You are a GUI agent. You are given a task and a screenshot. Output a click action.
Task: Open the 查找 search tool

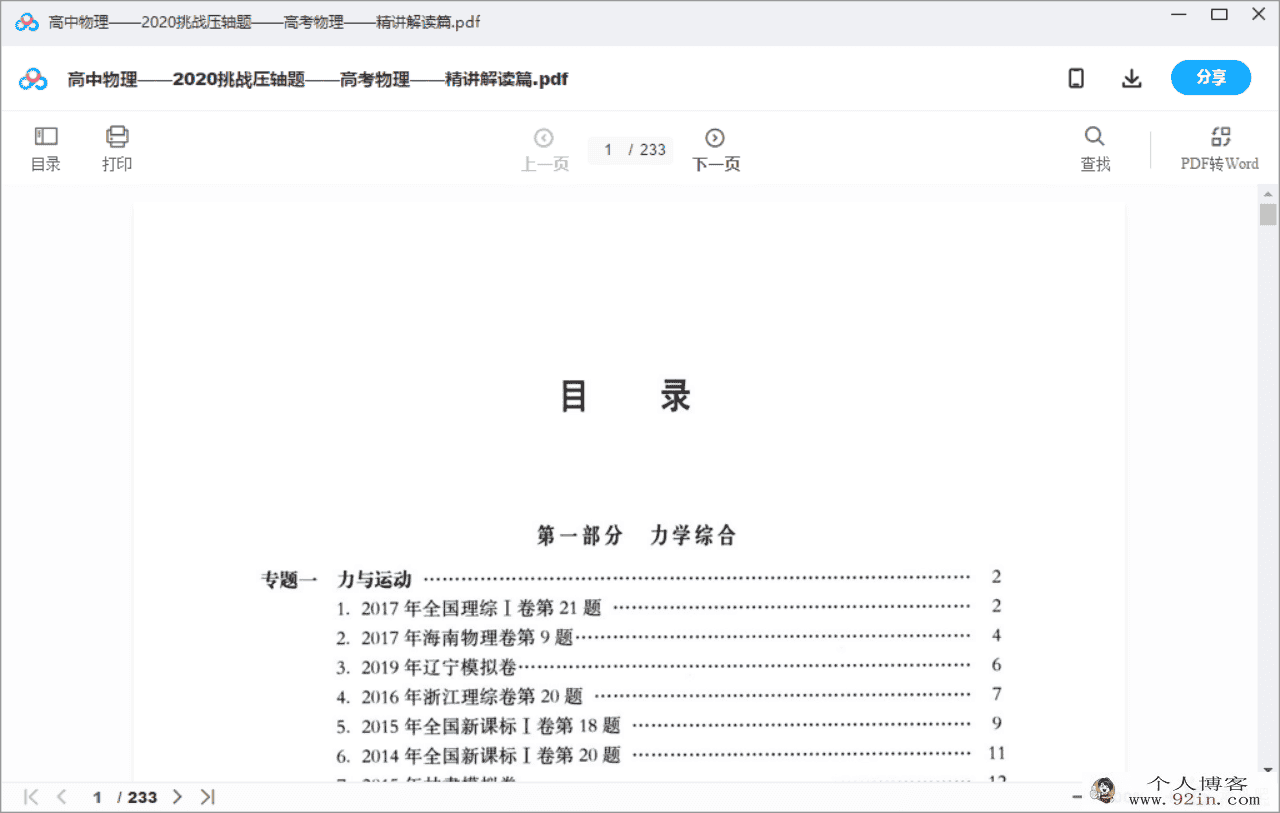[1095, 149]
